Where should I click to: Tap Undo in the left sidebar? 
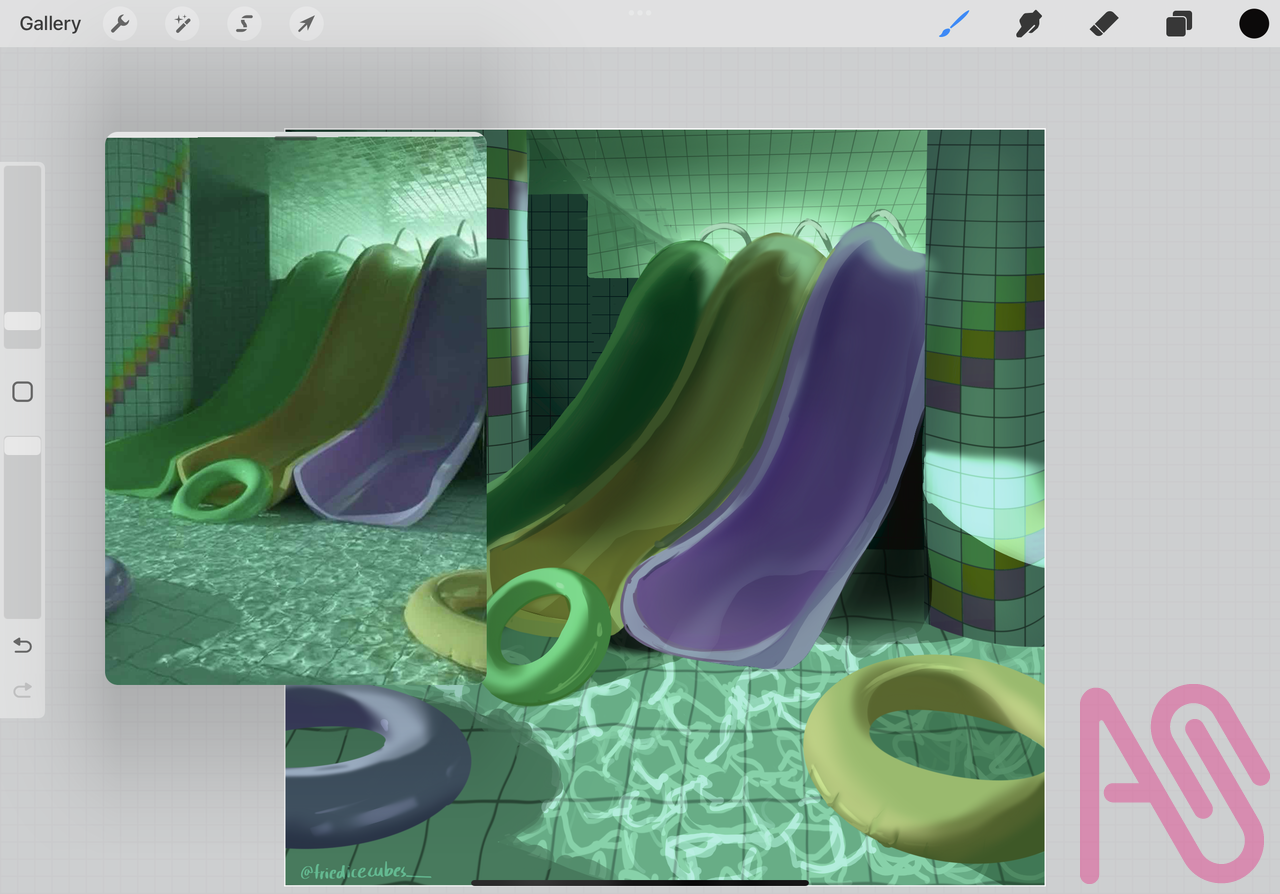click(x=22, y=645)
